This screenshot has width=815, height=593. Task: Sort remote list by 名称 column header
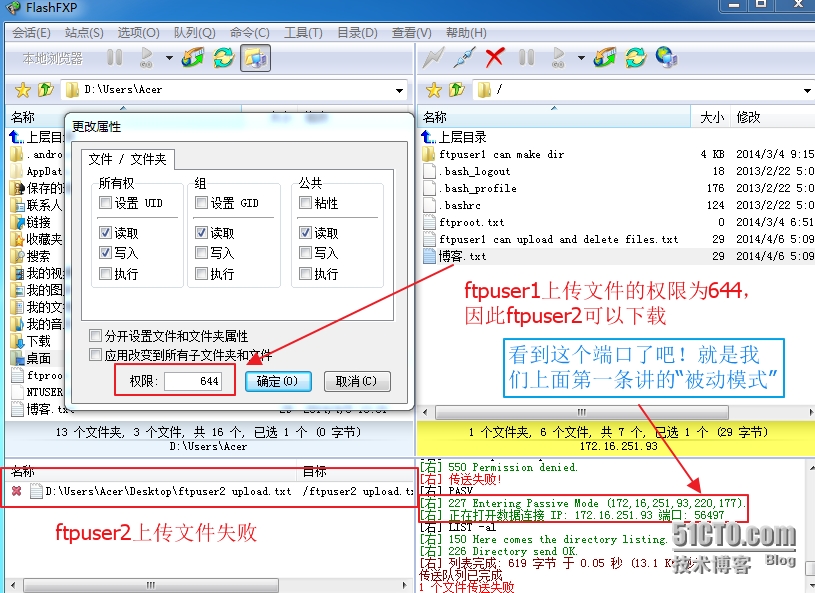[554, 117]
